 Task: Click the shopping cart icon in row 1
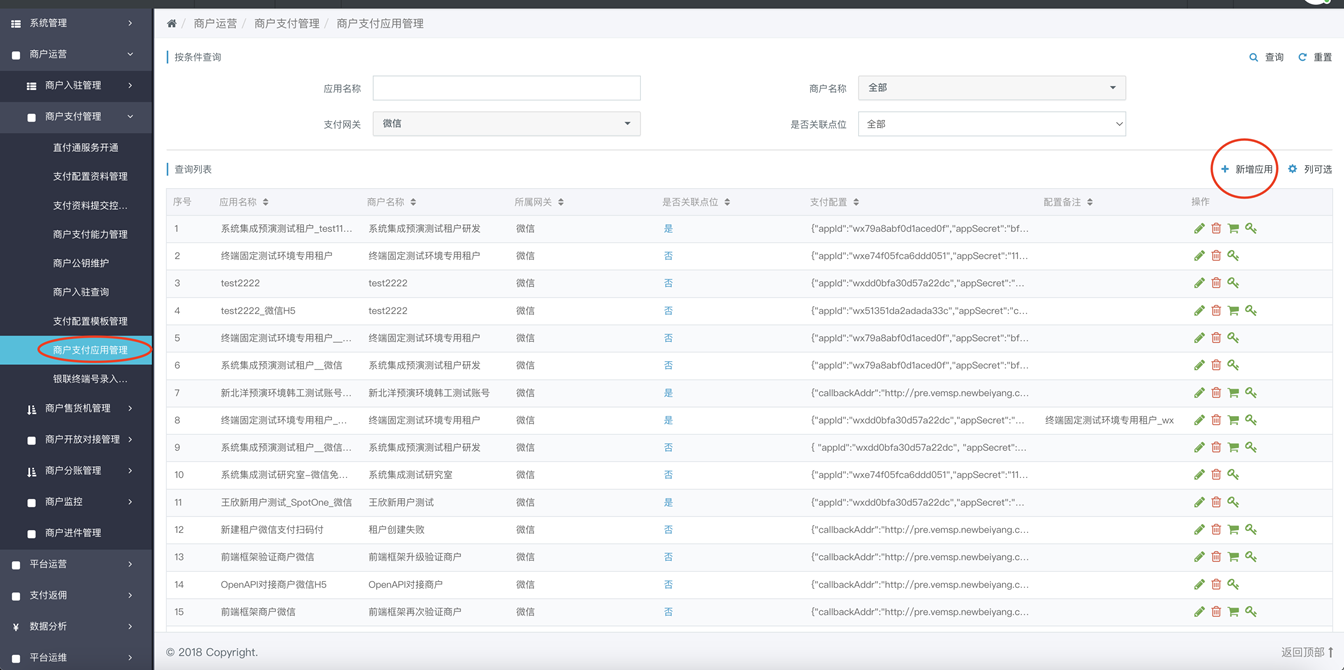coord(1233,229)
